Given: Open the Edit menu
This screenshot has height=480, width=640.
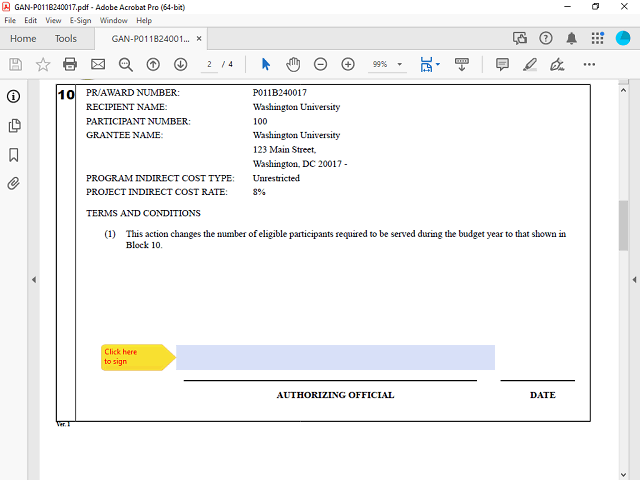Looking at the screenshot, I should point(31,20).
